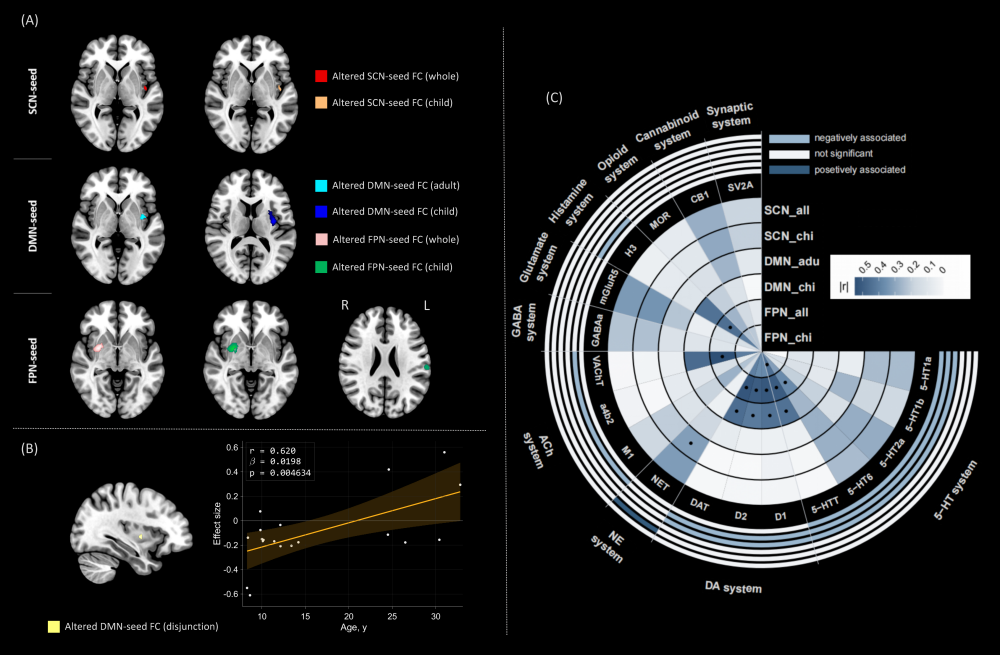Screen dimensions: 1000x655
Task: Click the 'mGluR5' receptor label
Action: click(x=609, y=286)
